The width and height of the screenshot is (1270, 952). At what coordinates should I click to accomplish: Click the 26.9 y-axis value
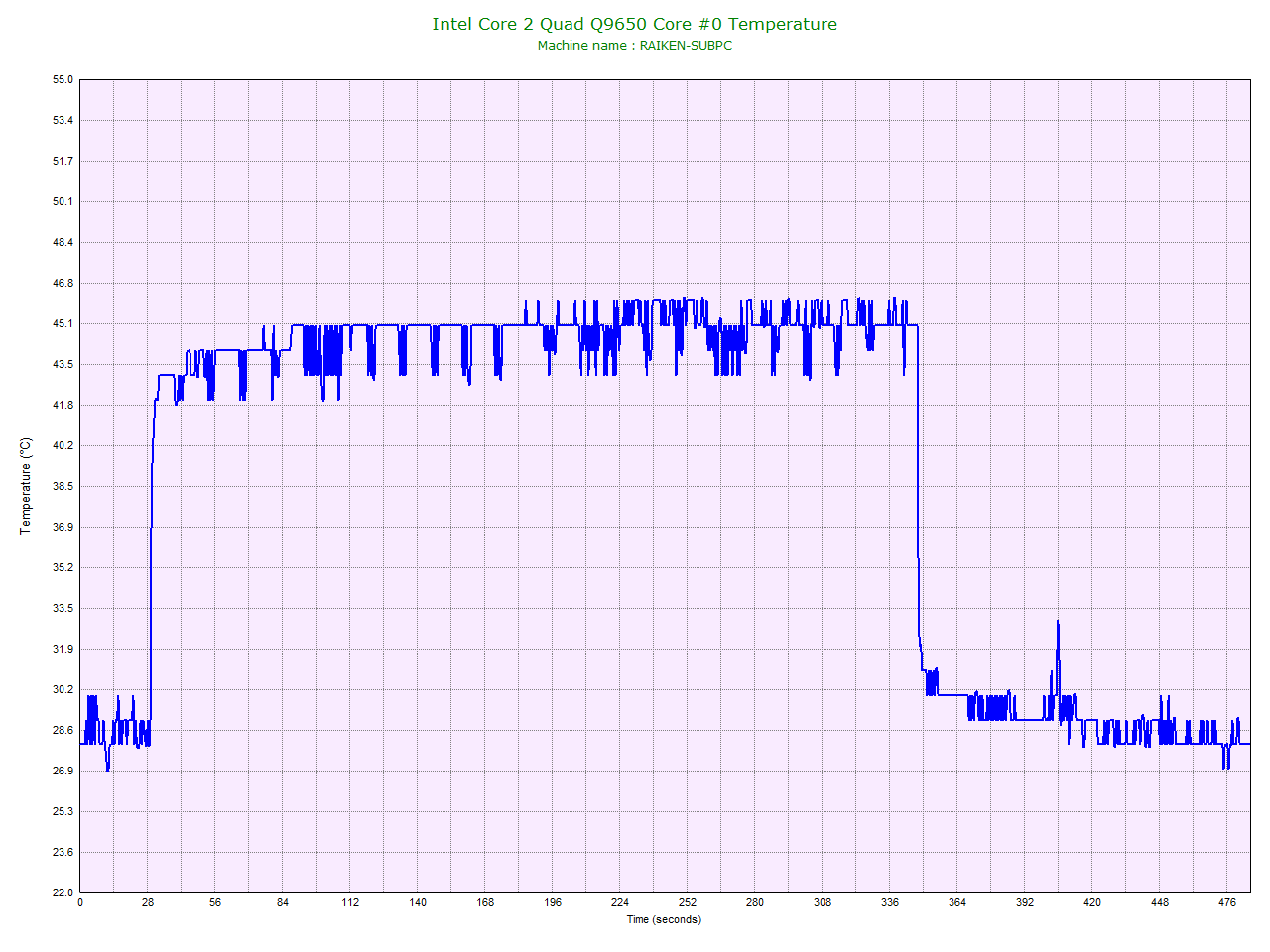click(x=63, y=771)
